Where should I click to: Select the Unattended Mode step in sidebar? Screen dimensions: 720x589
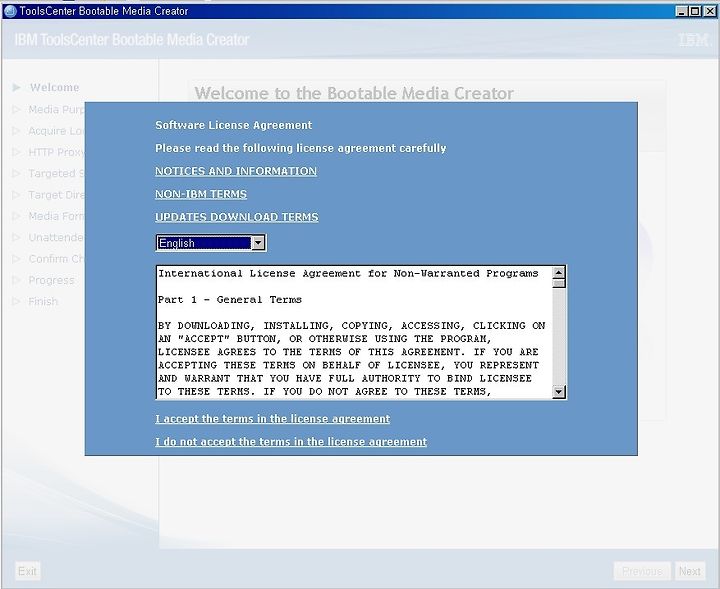56,237
